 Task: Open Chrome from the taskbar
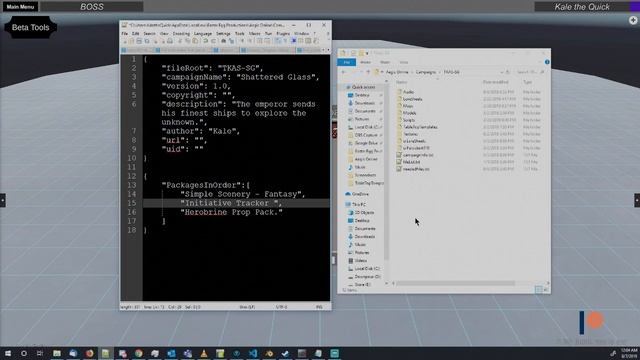(139, 353)
